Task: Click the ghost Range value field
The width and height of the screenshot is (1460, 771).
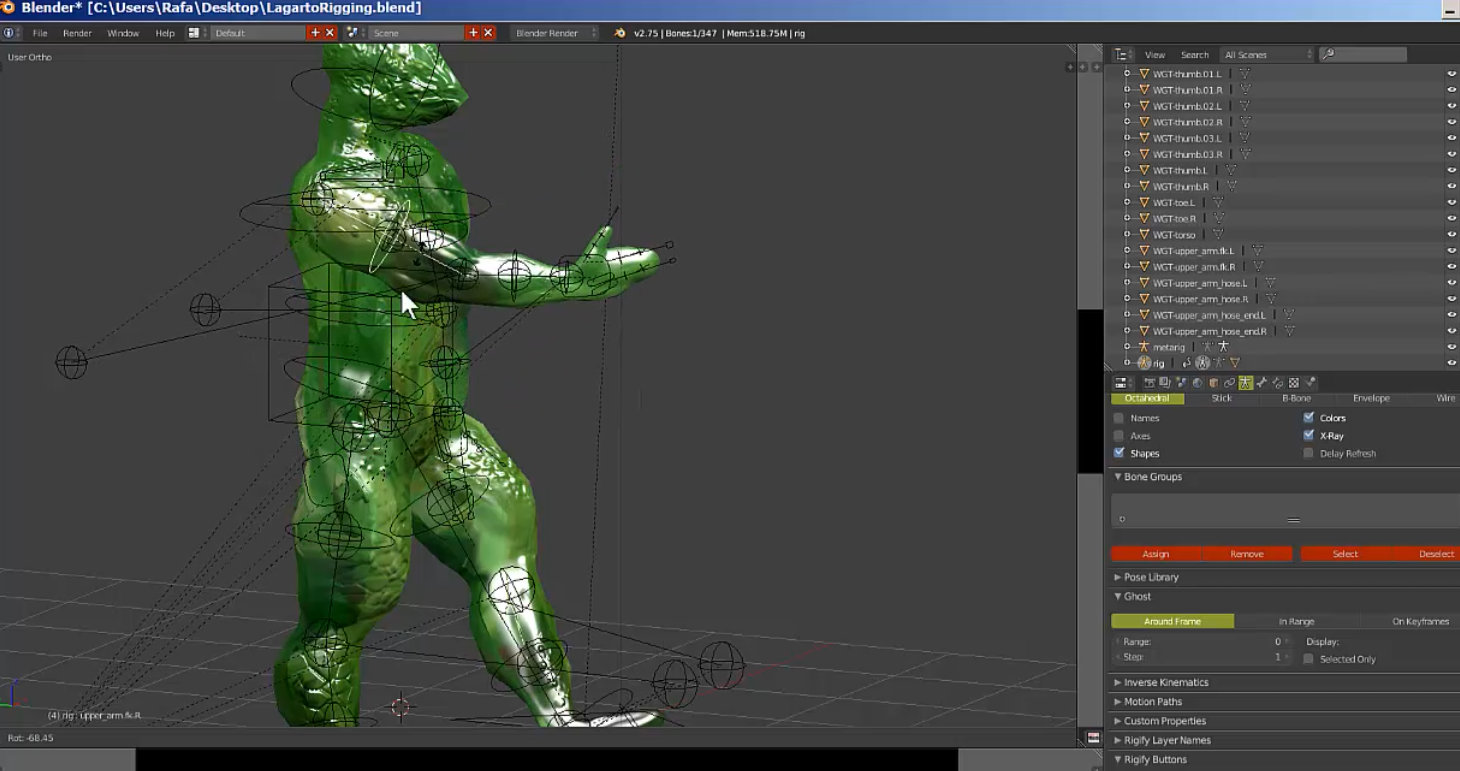Action: point(1198,642)
